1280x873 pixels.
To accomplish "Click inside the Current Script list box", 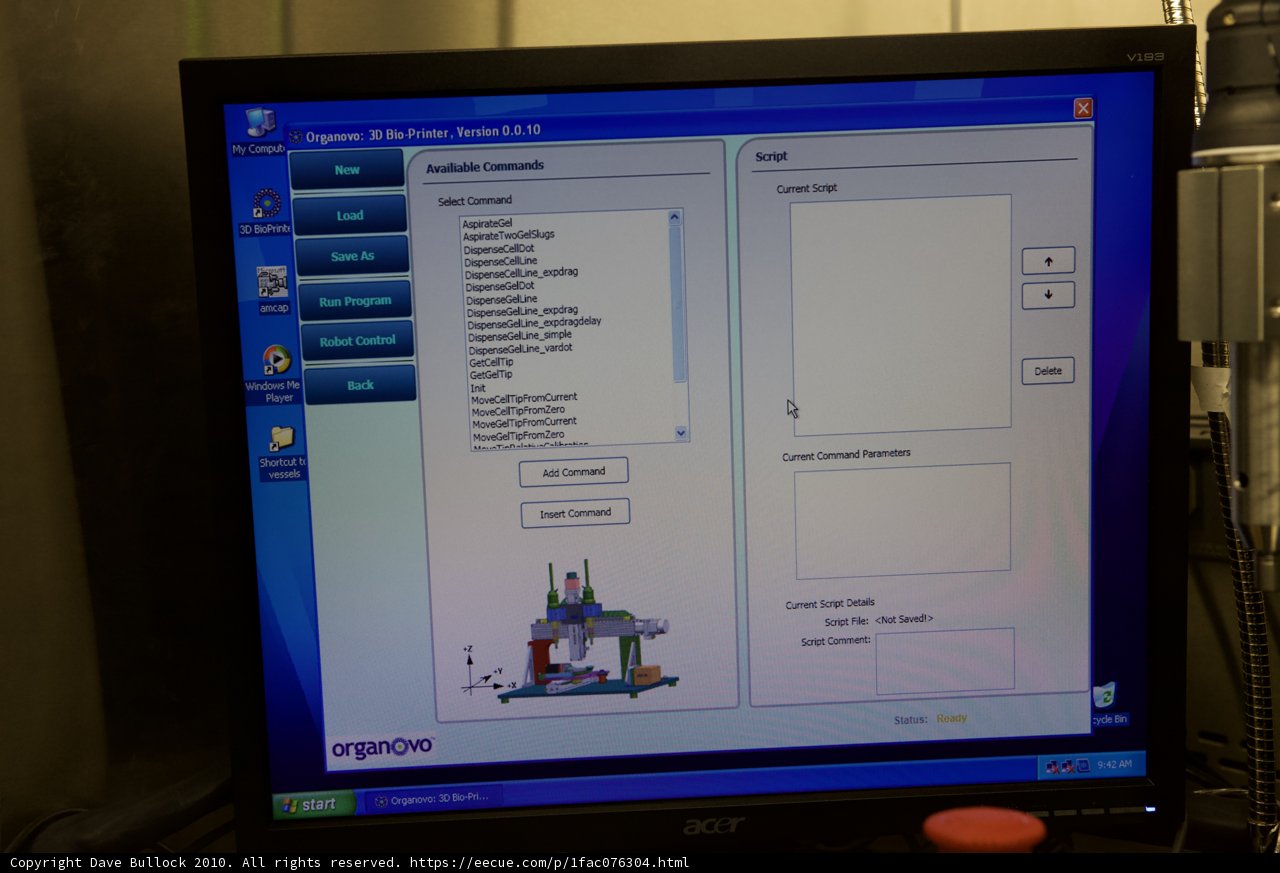I will 901,314.
